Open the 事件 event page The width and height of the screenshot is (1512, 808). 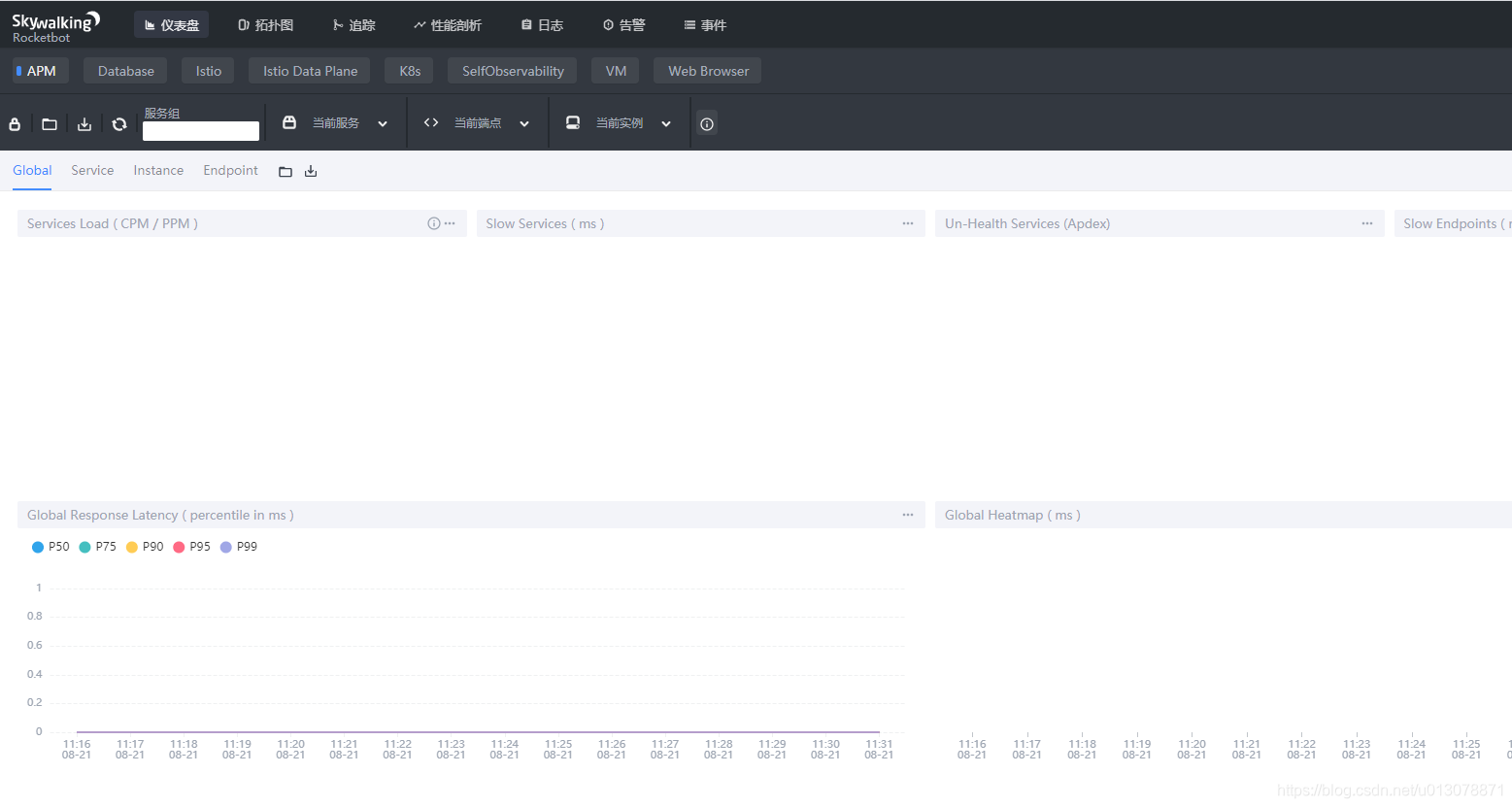705,25
